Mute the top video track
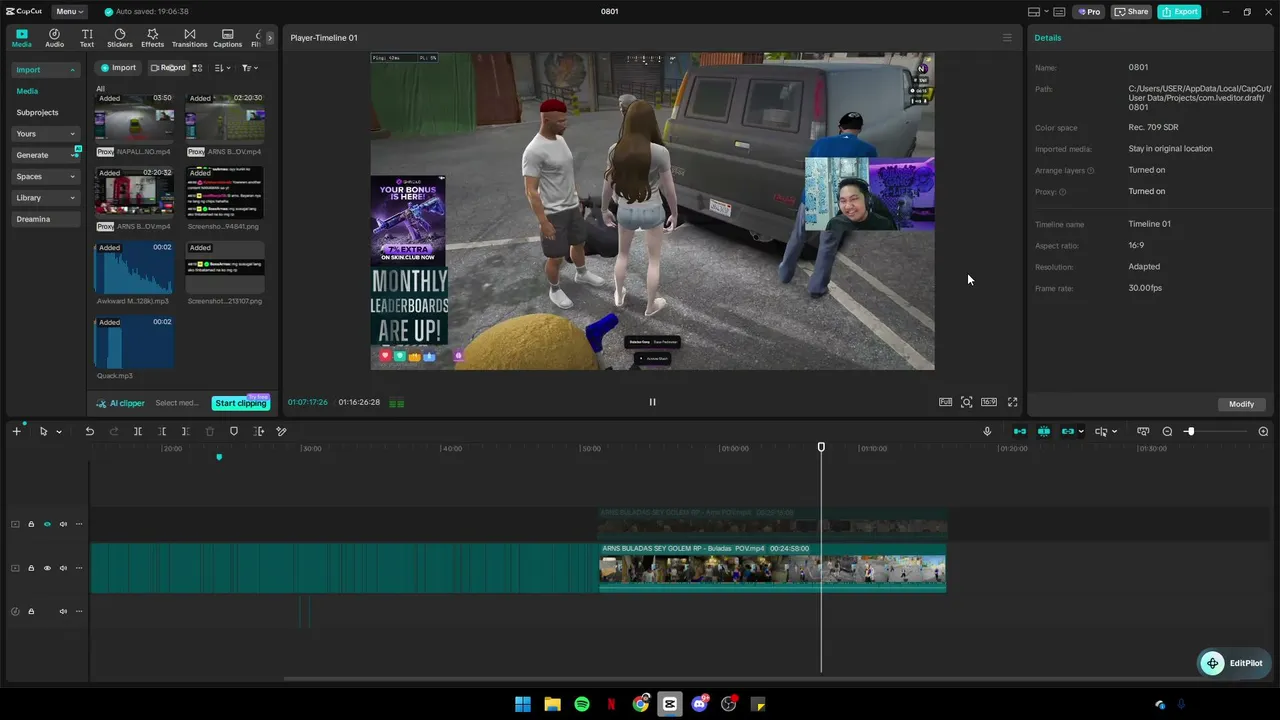The height and width of the screenshot is (720, 1280). pos(63,524)
